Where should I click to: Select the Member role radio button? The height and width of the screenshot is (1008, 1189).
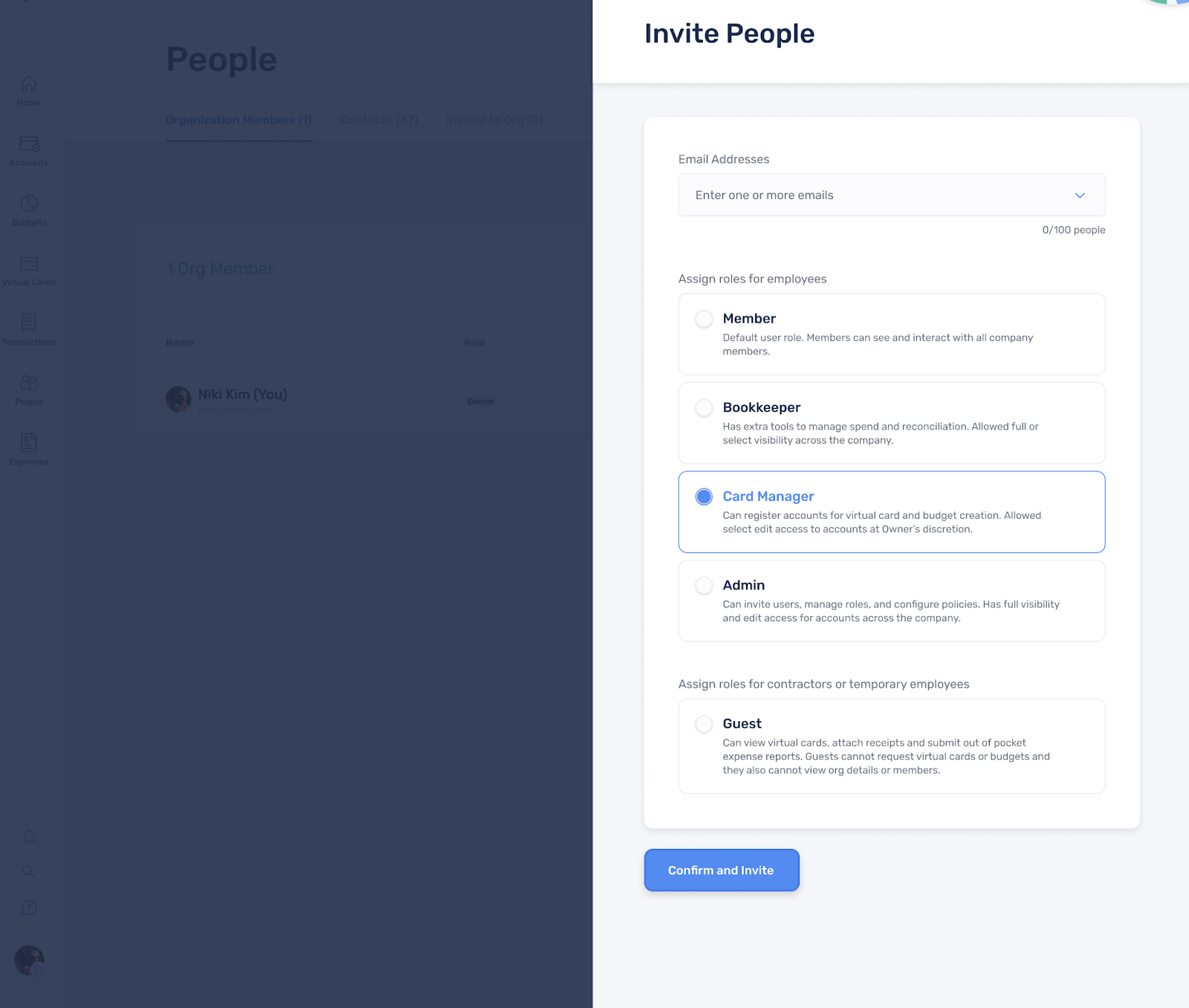[x=704, y=319]
